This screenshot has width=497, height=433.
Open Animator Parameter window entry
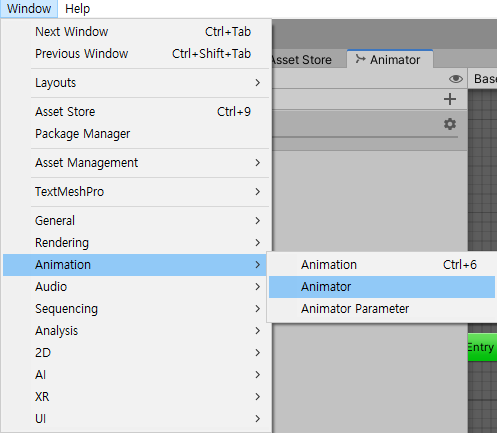pyautogui.click(x=382, y=309)
